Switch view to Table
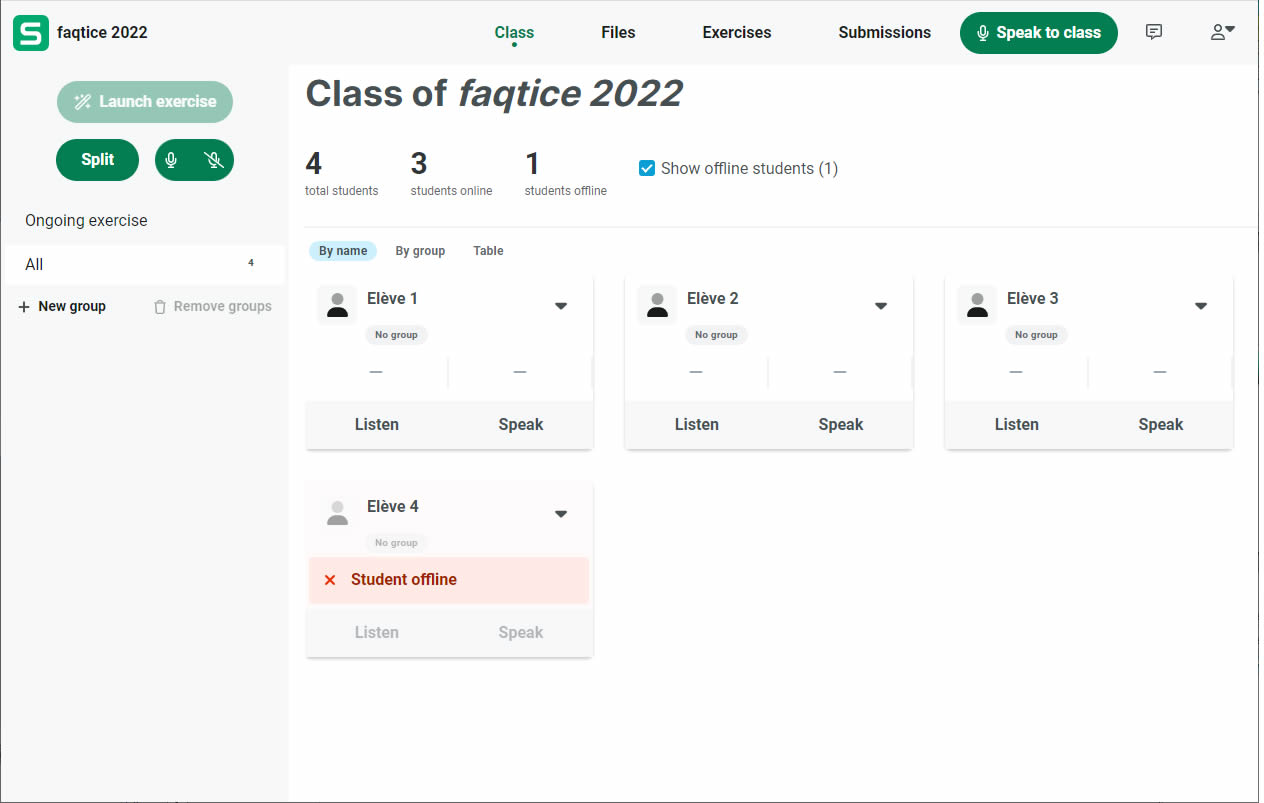This screenshot has height=803, width=1264. (x=488, y=251)
